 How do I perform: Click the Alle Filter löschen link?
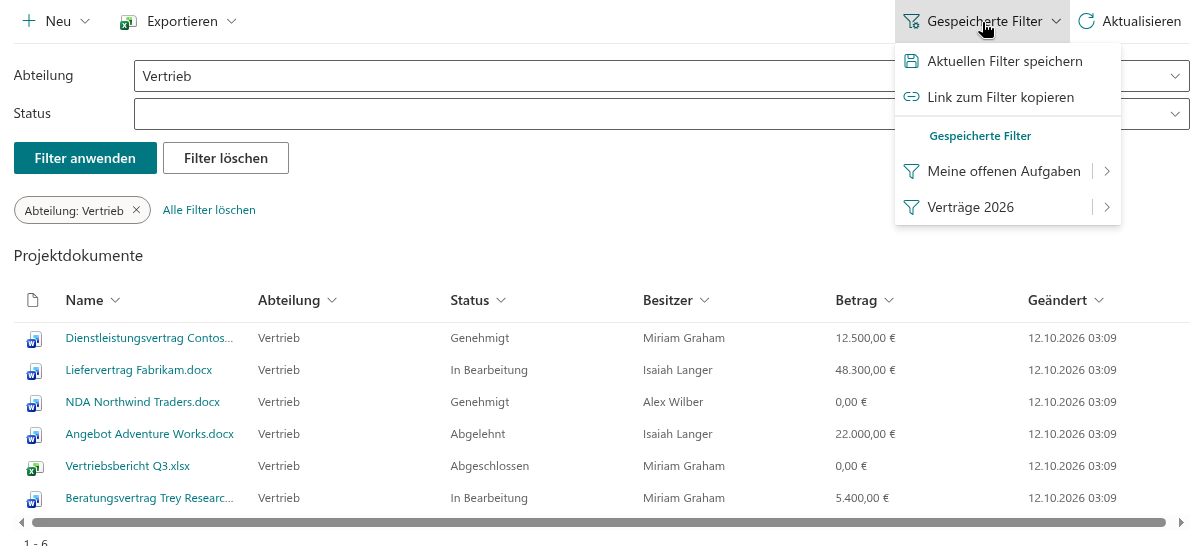209,210
